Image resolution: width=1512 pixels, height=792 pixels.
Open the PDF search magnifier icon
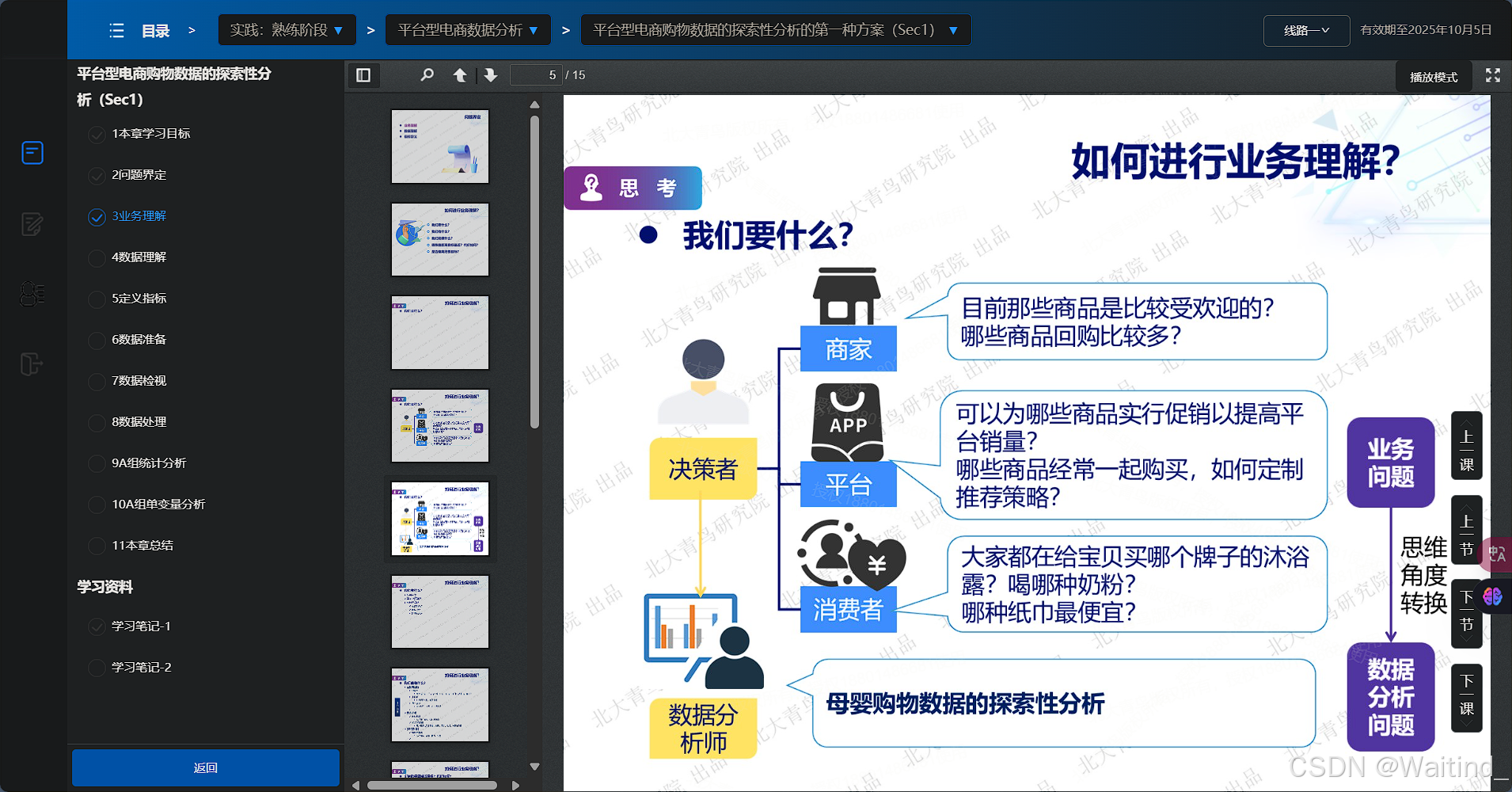(x=427, y=75)
